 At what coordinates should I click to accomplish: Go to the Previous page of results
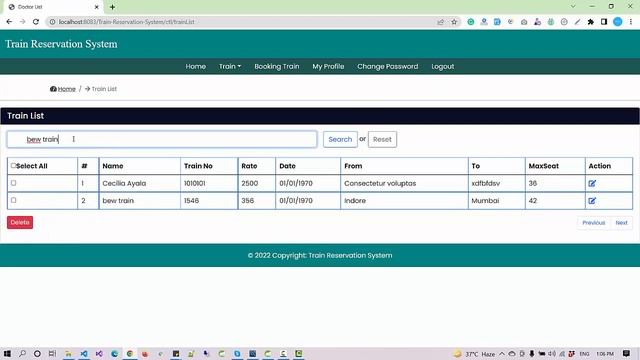(593, 223)
